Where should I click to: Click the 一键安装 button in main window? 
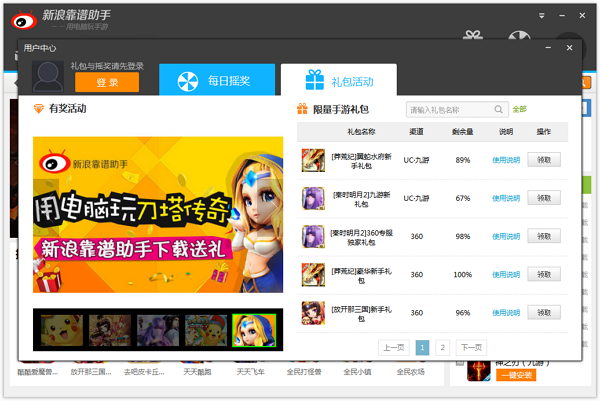point(516,375)
